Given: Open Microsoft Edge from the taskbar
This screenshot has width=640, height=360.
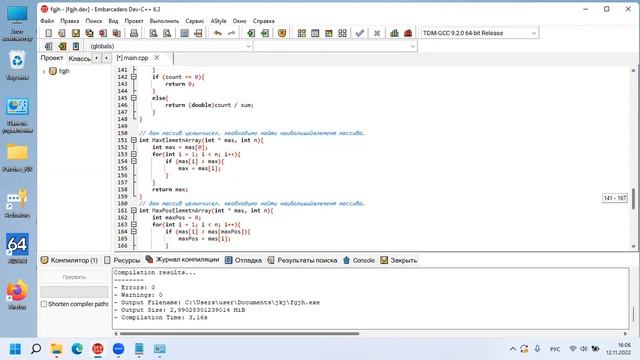Looking at the screenshot, I should (x=77, y=349).
